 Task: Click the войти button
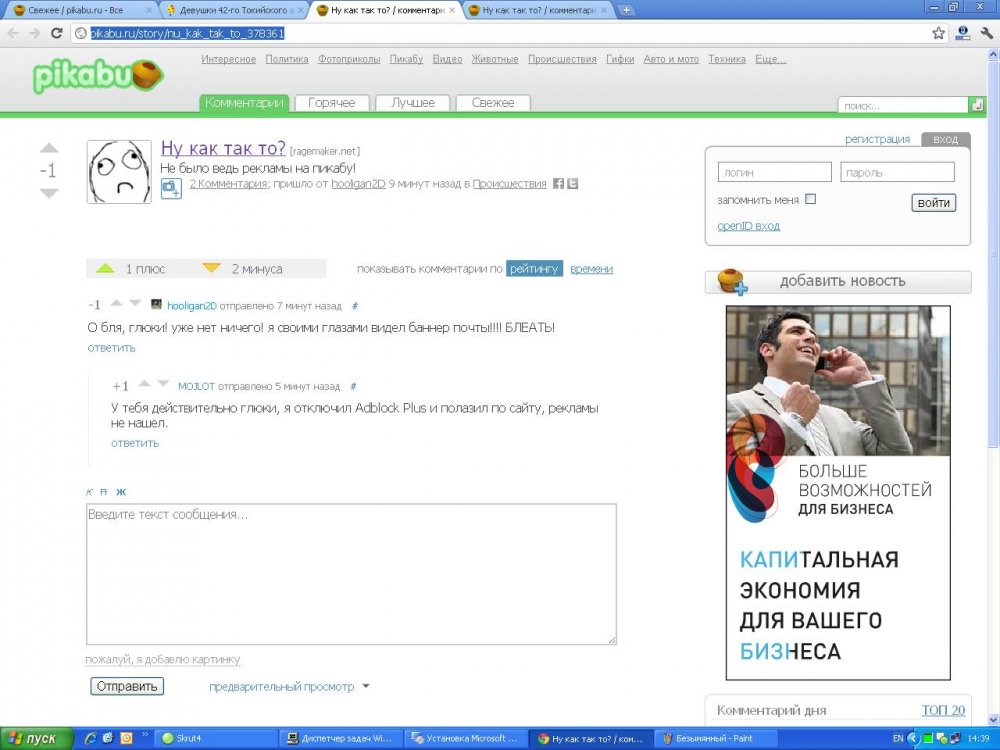934,203
